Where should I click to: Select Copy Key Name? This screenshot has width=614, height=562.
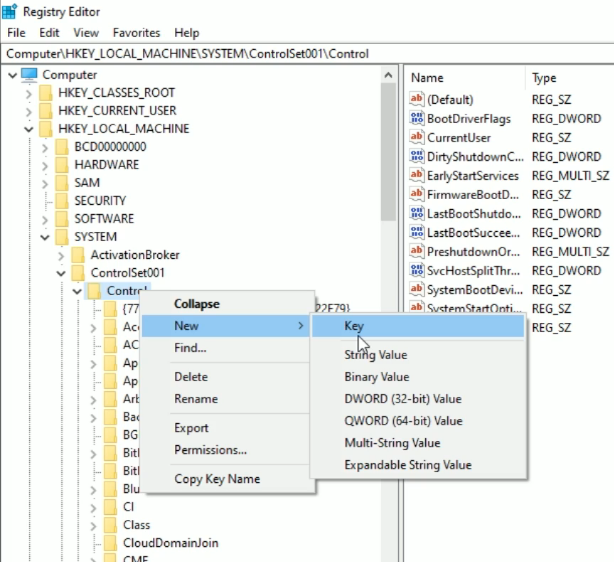227,479
